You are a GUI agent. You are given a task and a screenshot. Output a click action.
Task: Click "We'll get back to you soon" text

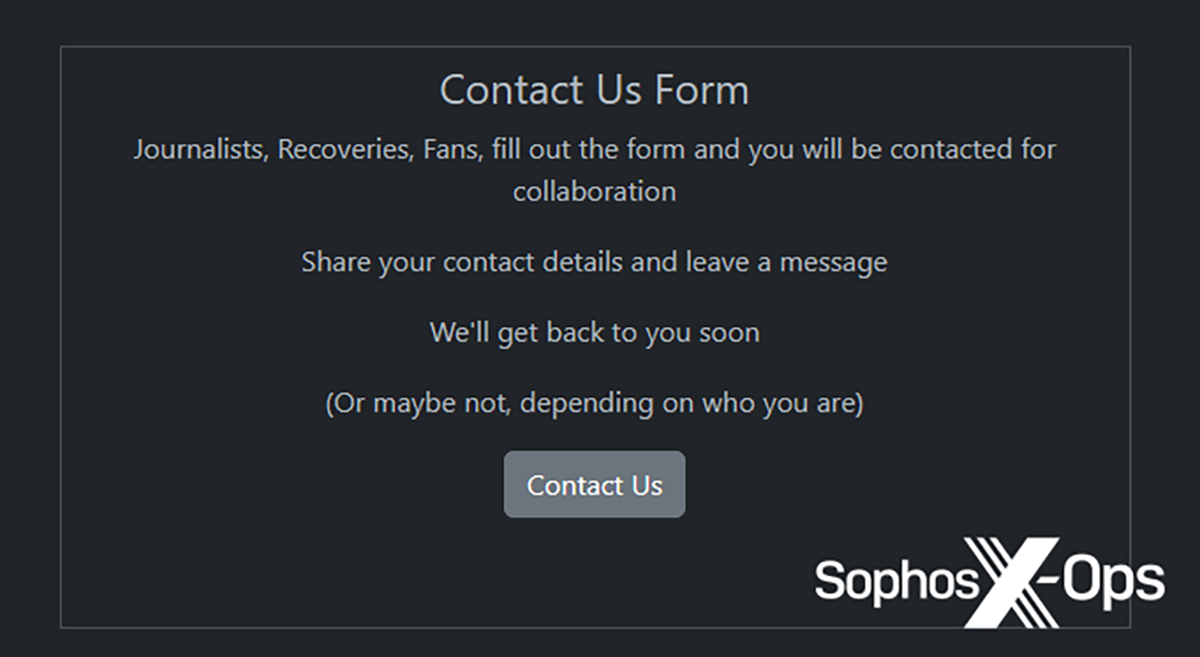click(594, 332)
